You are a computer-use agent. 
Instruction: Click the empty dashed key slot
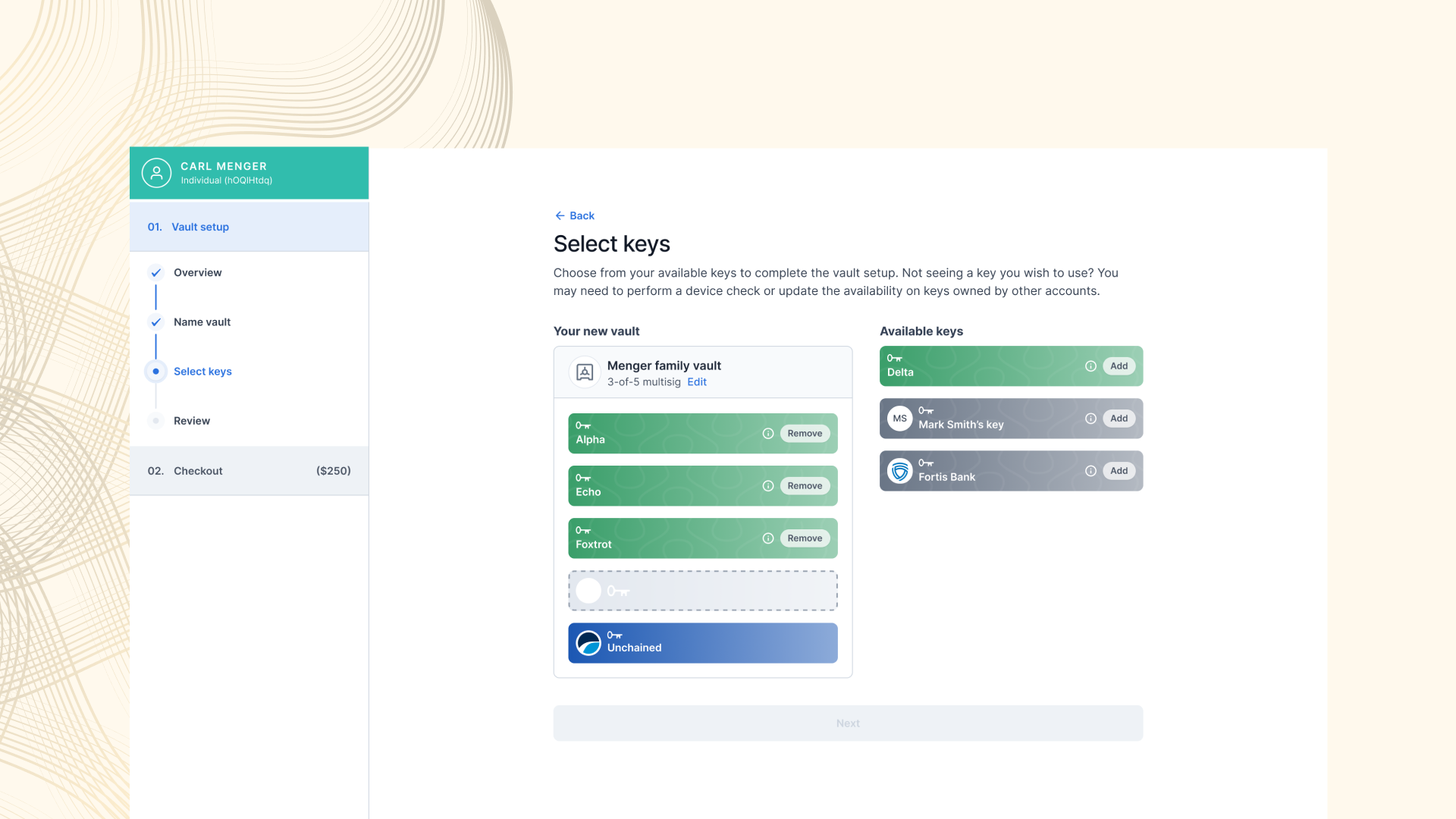pos(702,591)
